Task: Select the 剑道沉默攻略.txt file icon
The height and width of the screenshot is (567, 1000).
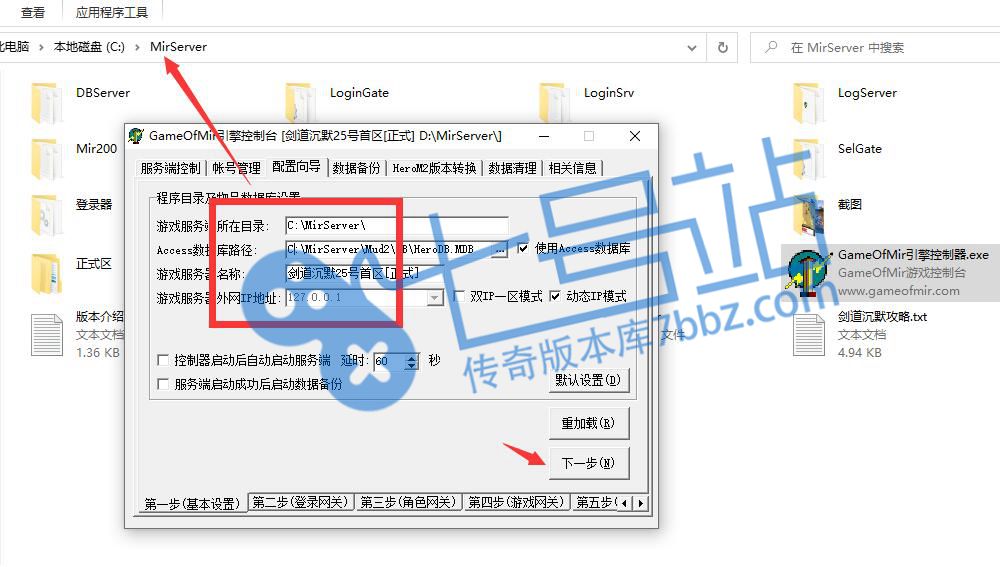Action: pyautogui.click(x=809, y=335)
